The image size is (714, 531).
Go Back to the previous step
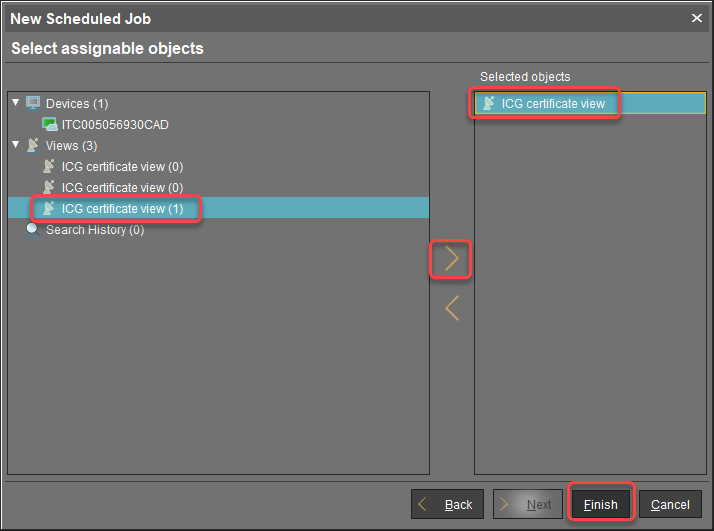[448, 504]
